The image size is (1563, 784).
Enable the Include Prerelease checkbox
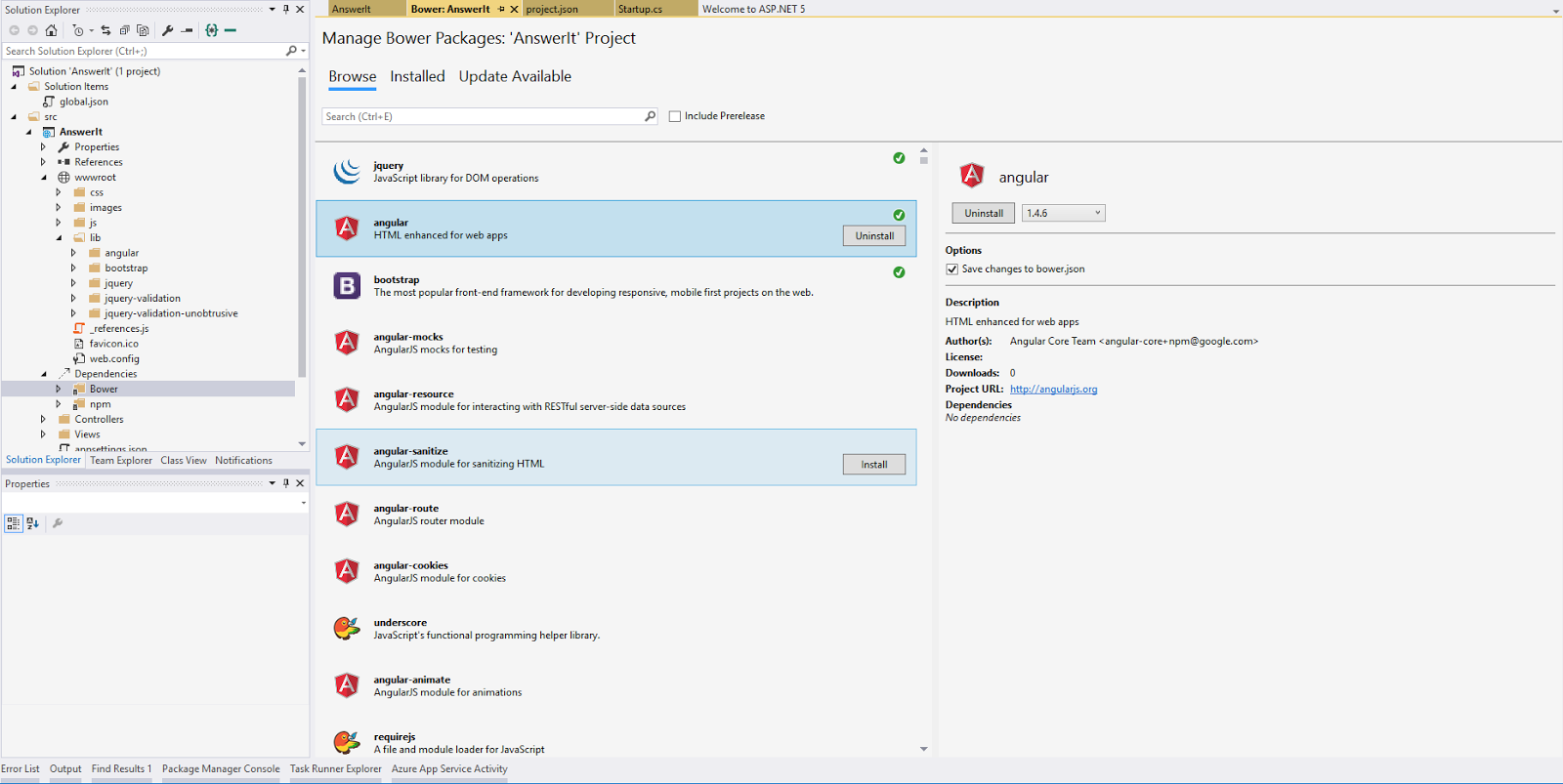(x=675, y=116)
